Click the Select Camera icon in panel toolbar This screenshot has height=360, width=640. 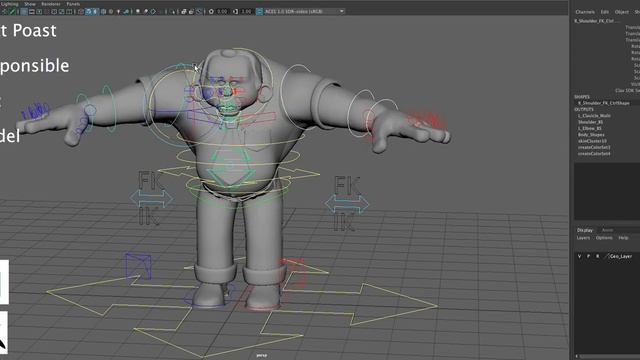(x=4, y=11)
